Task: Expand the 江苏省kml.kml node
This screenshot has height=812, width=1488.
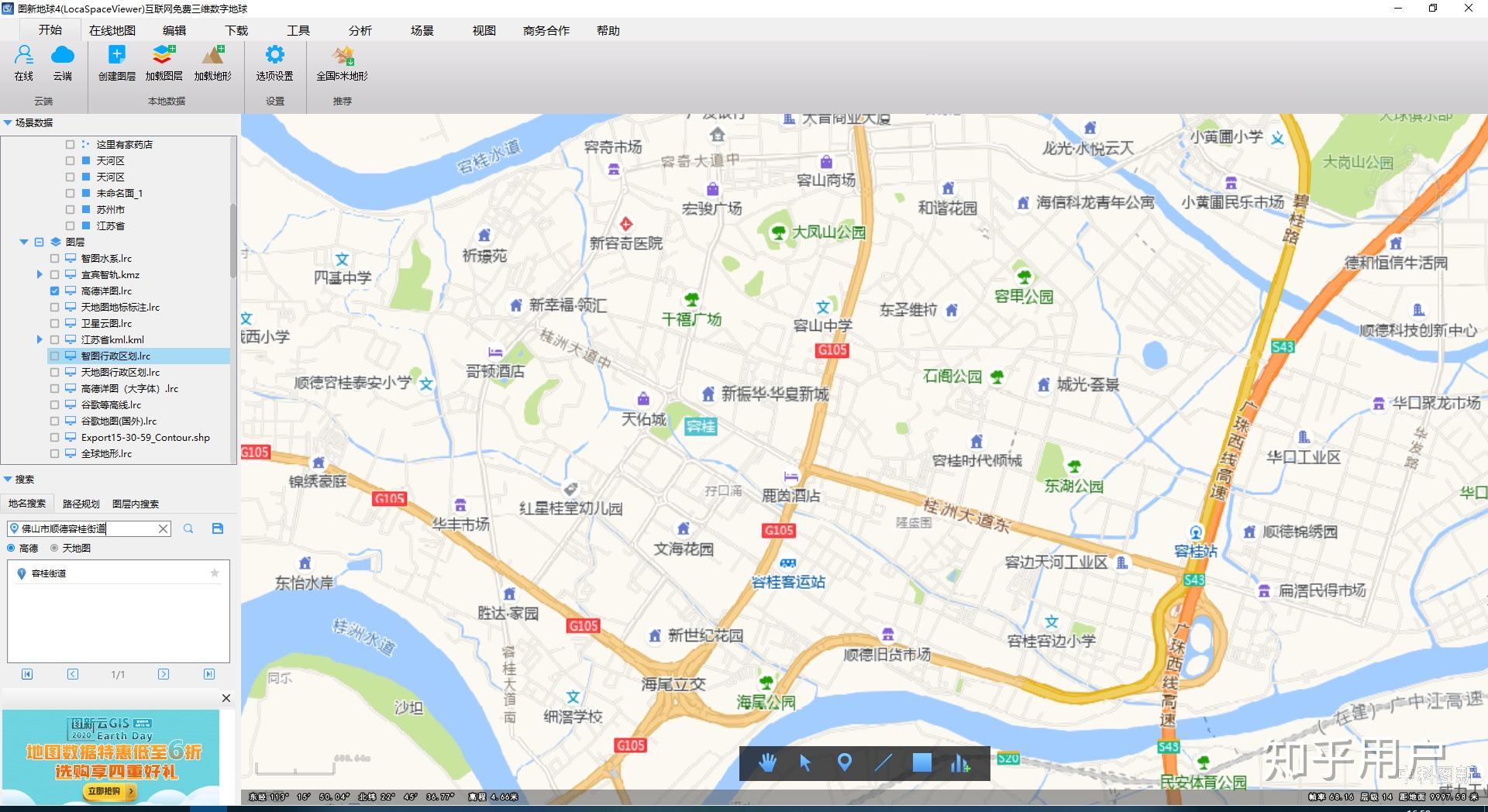Action: 40,340
